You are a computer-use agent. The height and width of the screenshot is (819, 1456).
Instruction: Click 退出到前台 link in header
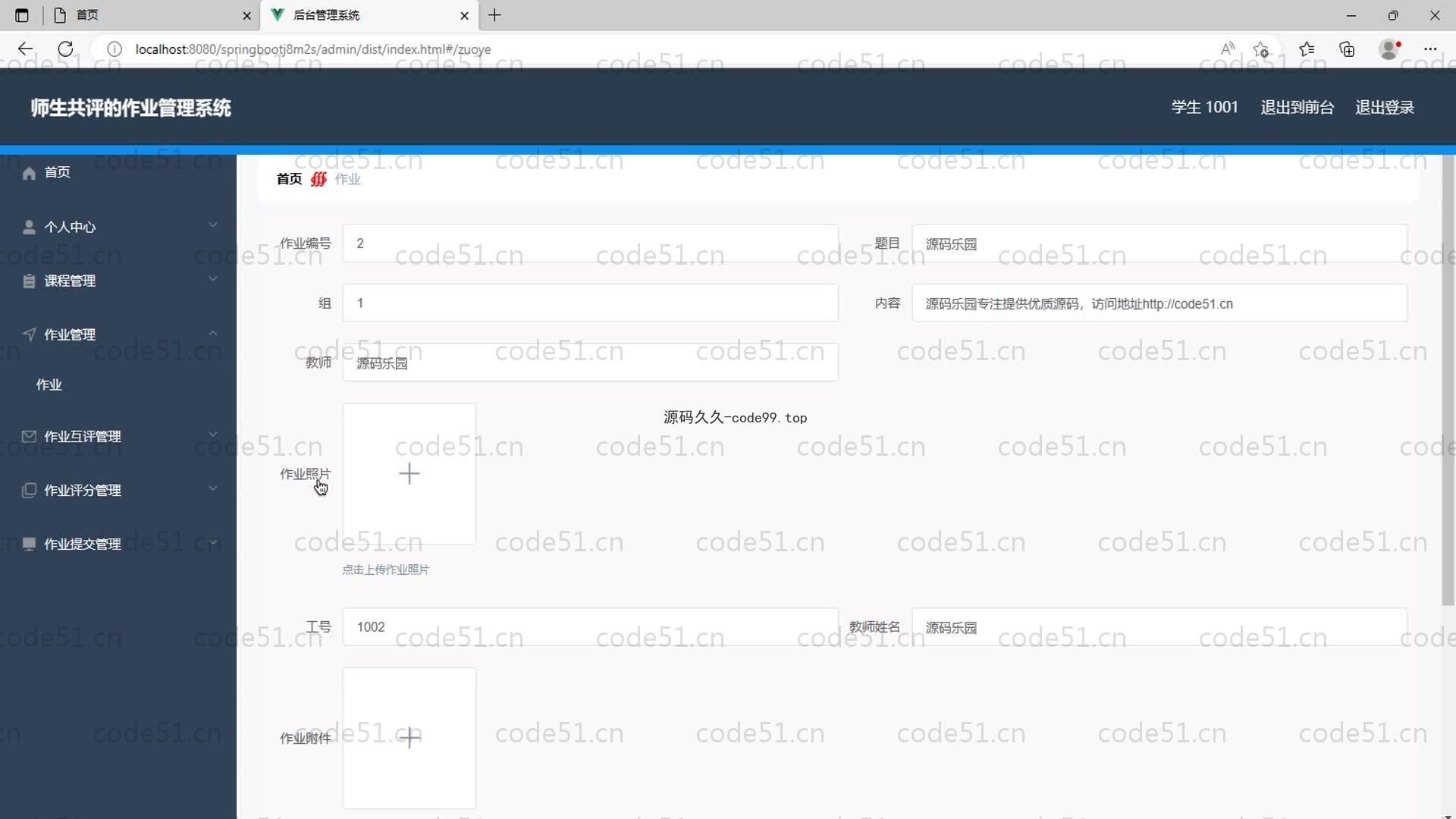(x=1297, y=107)
